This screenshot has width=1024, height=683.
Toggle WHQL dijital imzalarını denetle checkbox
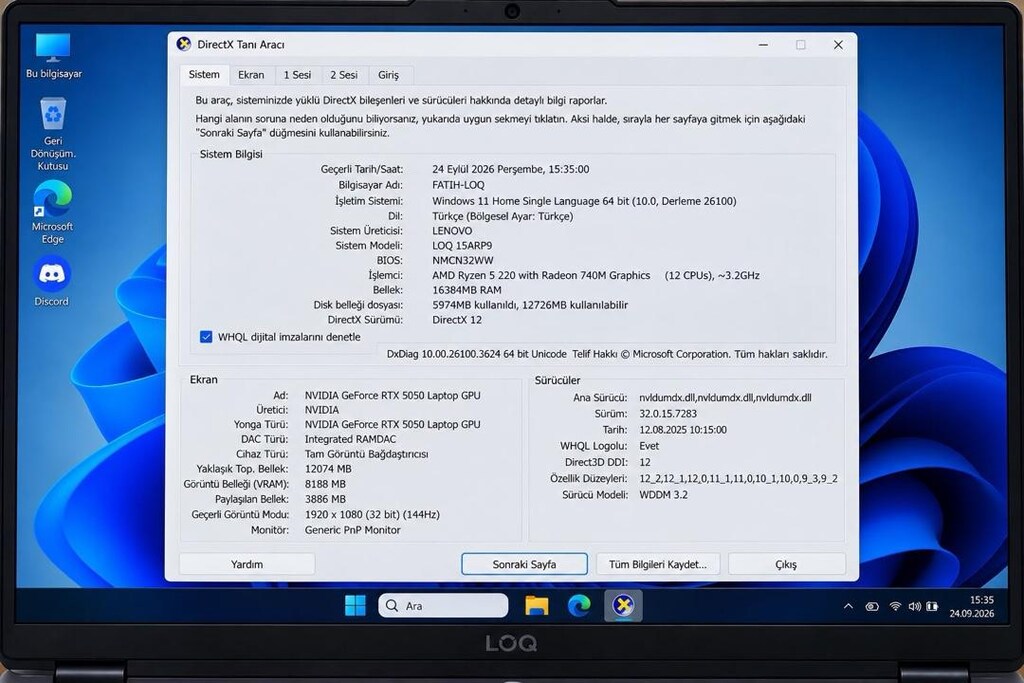(206, 337)
